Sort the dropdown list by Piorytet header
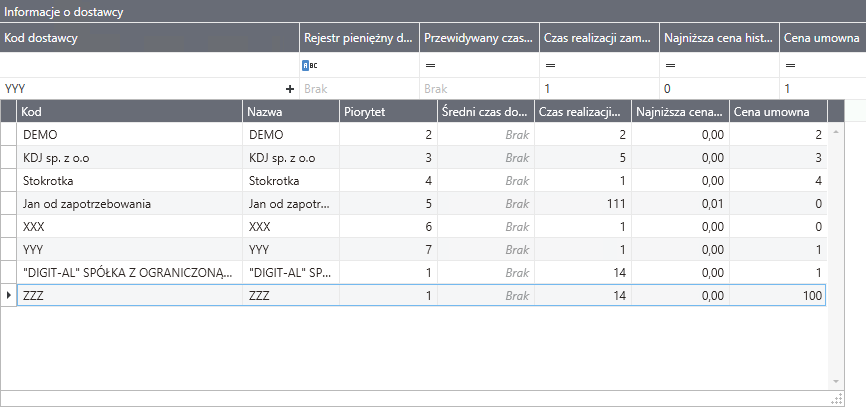The height and width of the screenshot is (407, 866). pos(387,111)
